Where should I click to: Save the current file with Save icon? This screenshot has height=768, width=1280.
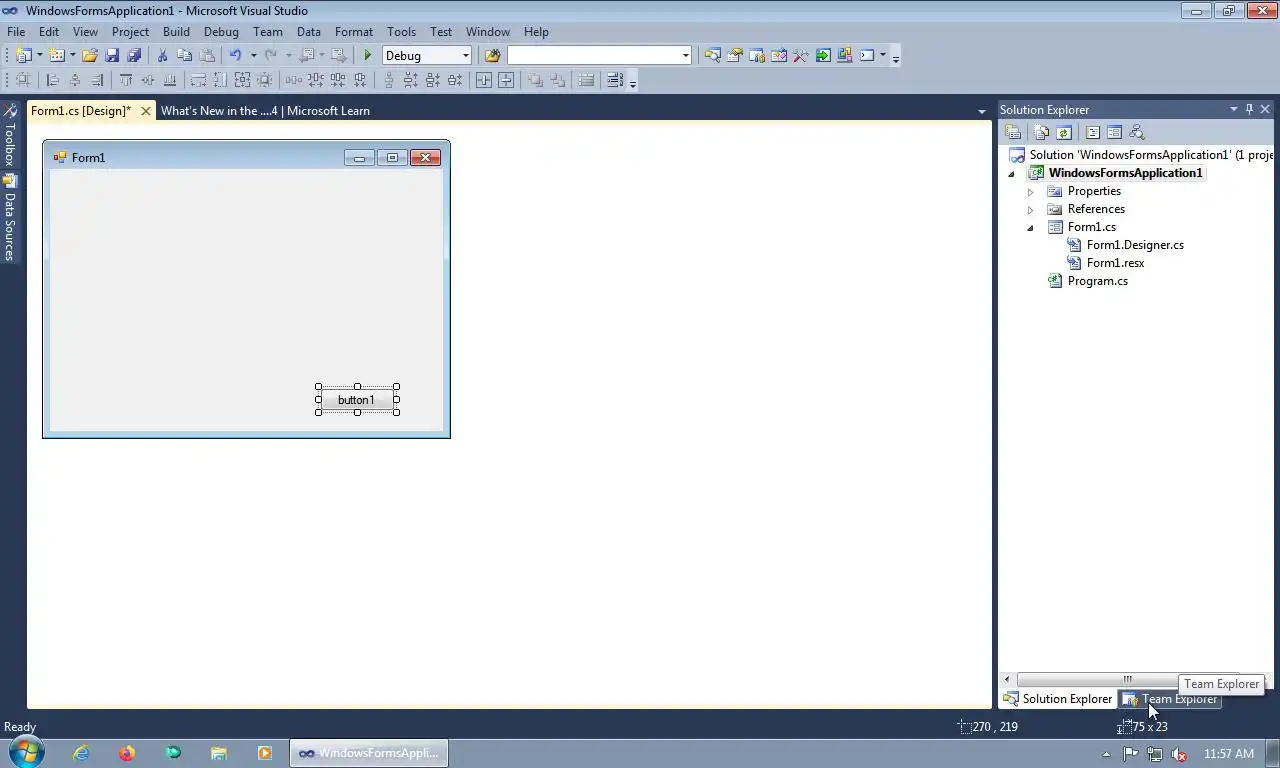tap(112, 56)
